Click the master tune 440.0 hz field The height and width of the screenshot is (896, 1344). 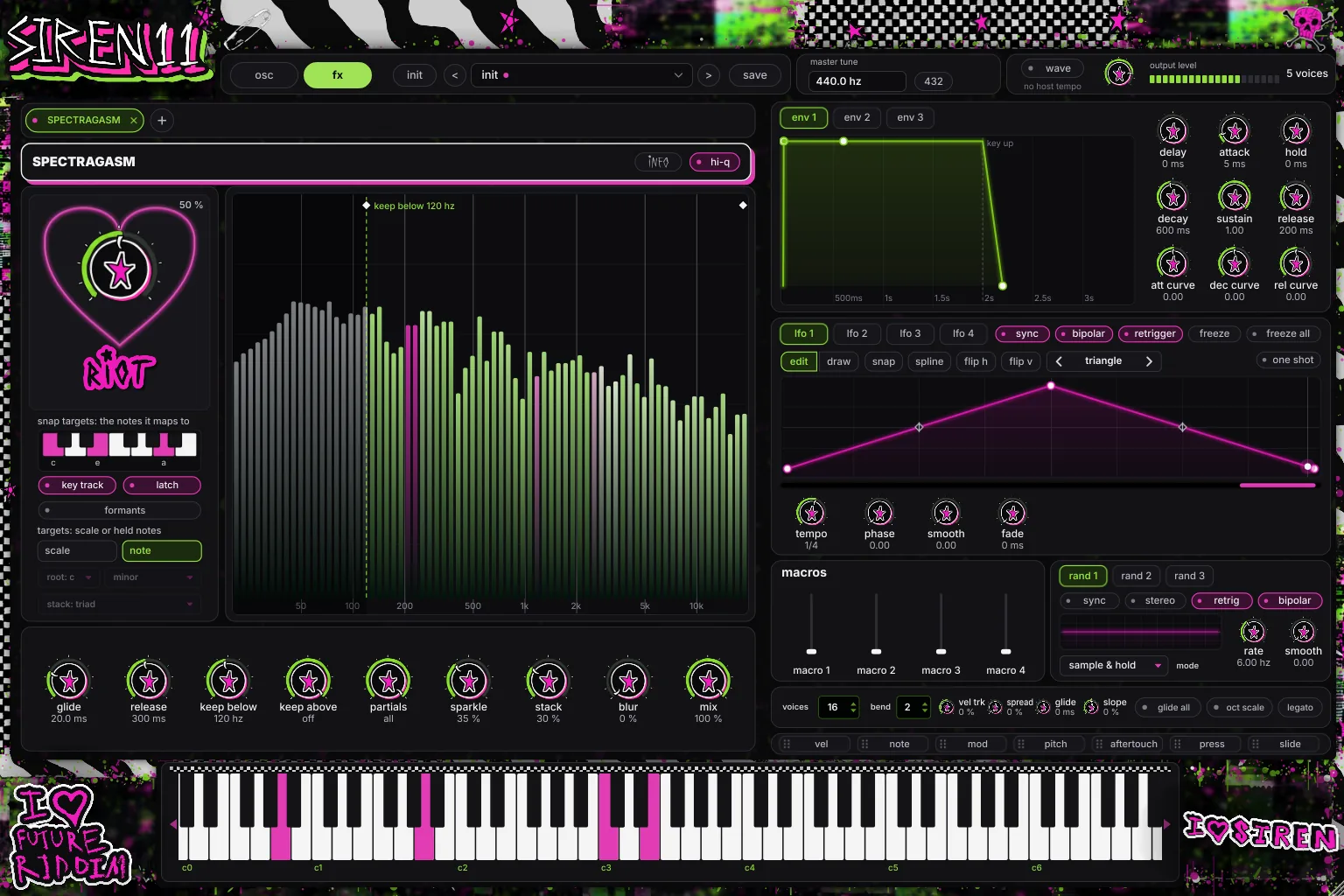coord(857,81)
